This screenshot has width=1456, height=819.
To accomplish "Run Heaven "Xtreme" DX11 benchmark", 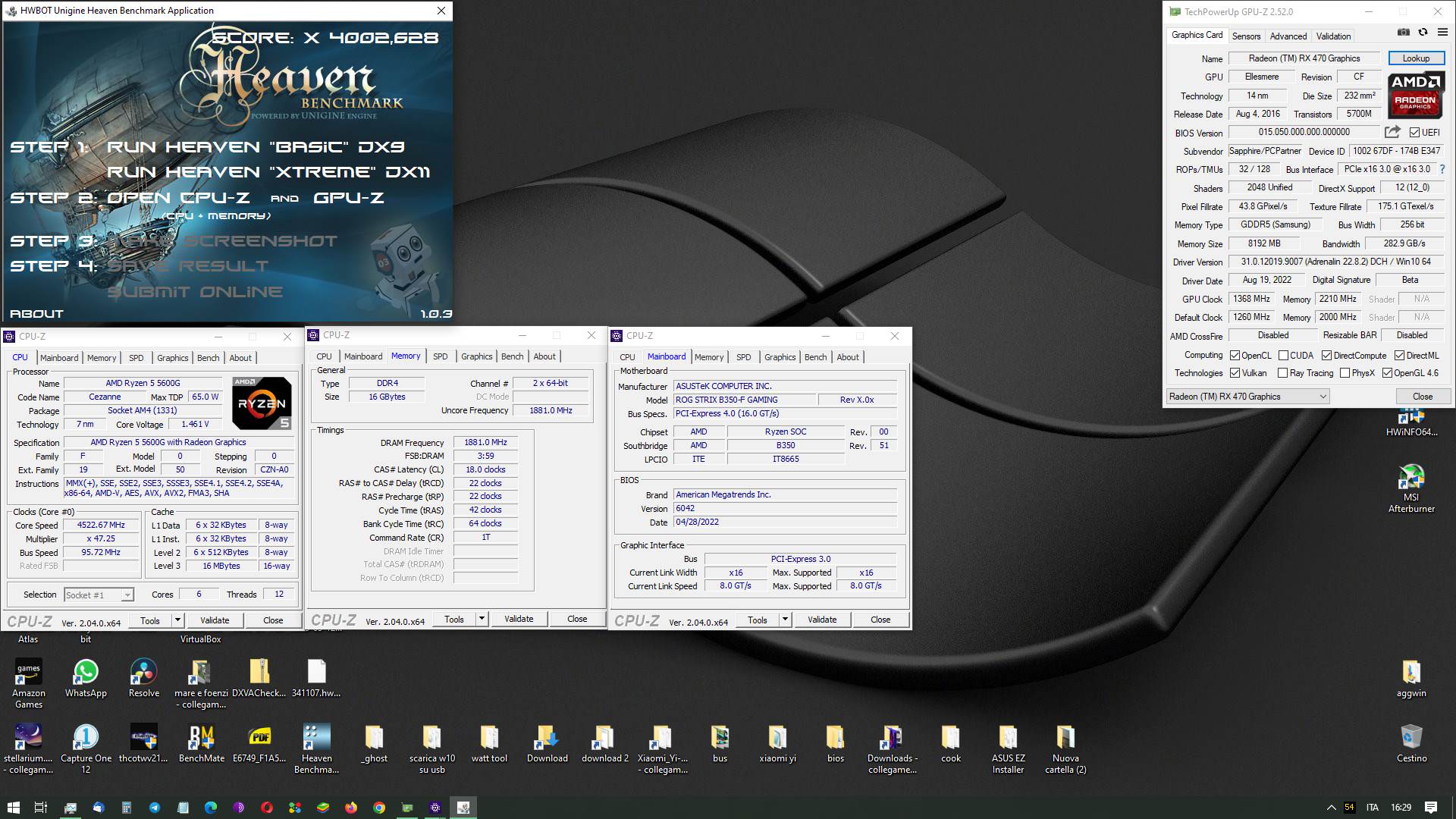I will click(268, 172).
